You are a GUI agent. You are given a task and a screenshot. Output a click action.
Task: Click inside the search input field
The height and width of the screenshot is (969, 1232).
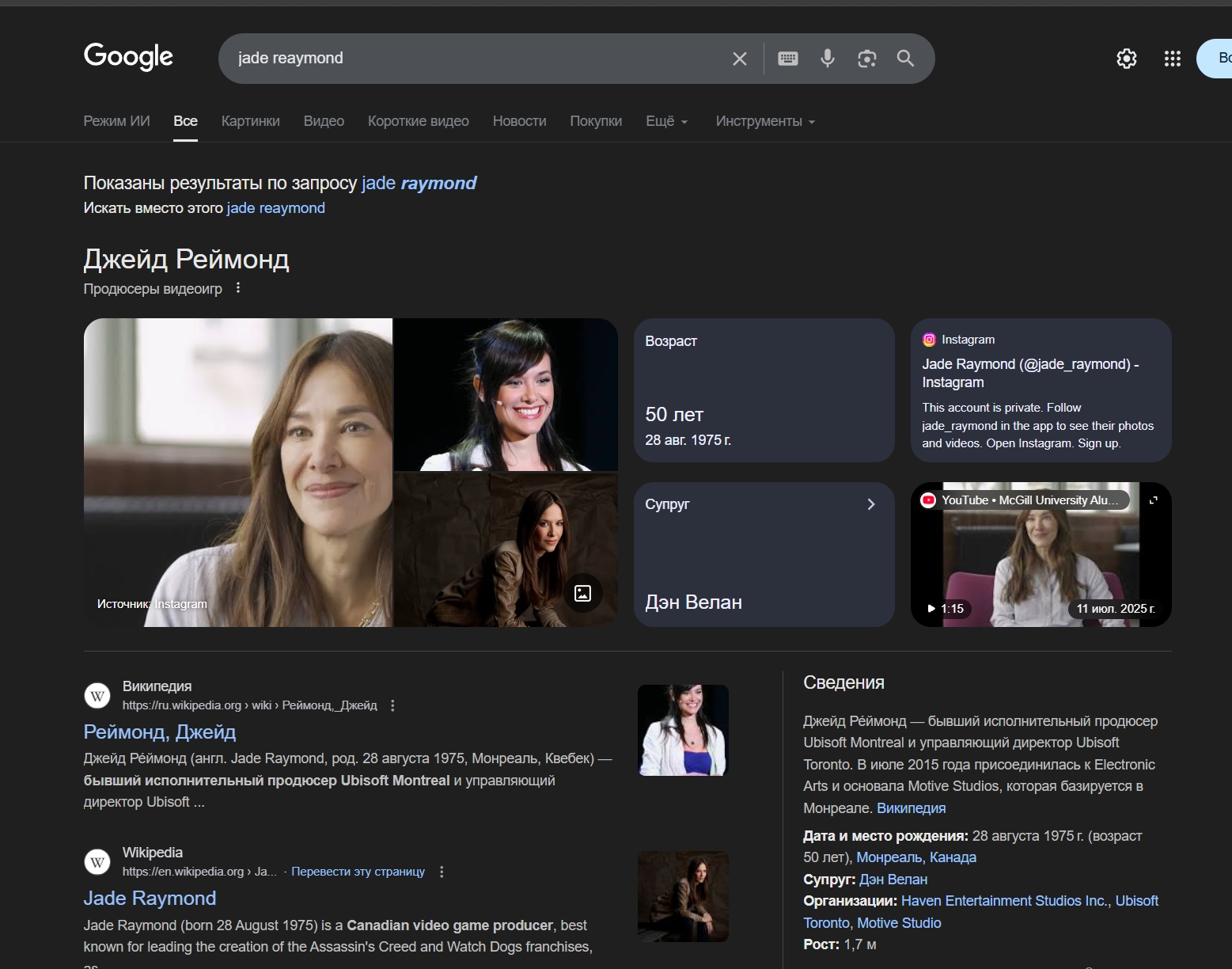click(475, 59)
